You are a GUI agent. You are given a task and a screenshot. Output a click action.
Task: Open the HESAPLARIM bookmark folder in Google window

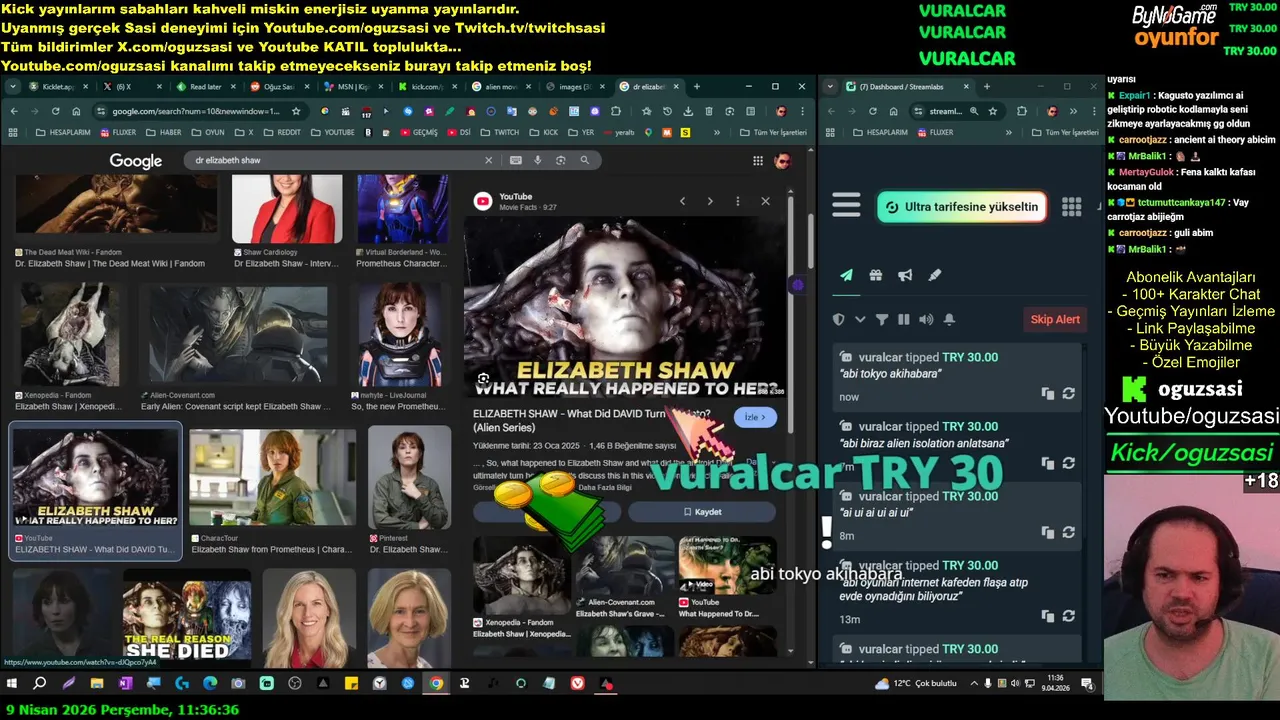[x=64, y=132]
